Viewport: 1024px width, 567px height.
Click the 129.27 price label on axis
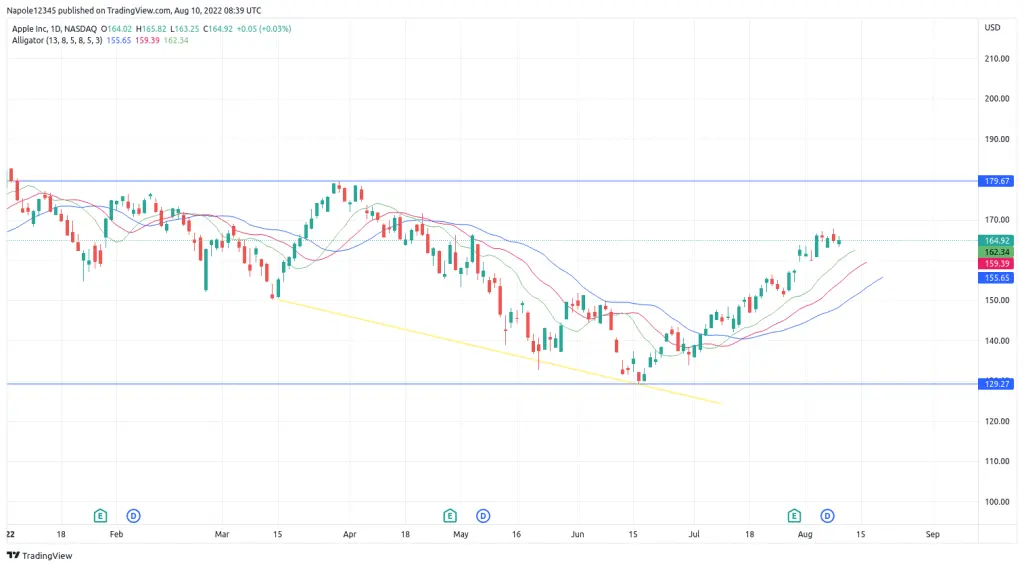click(996, 384)
